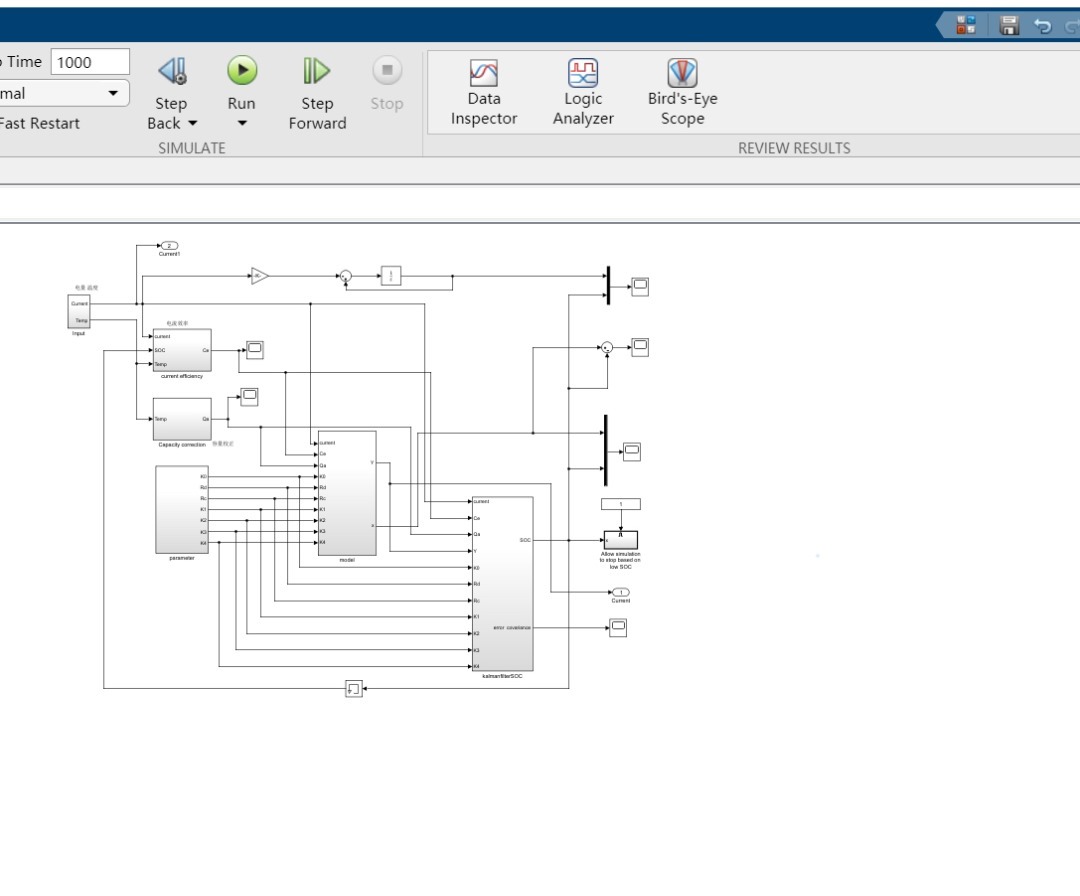
Task: Select the kalmanfilterSOC subsystem block
Action: click(x=503, y=583)
